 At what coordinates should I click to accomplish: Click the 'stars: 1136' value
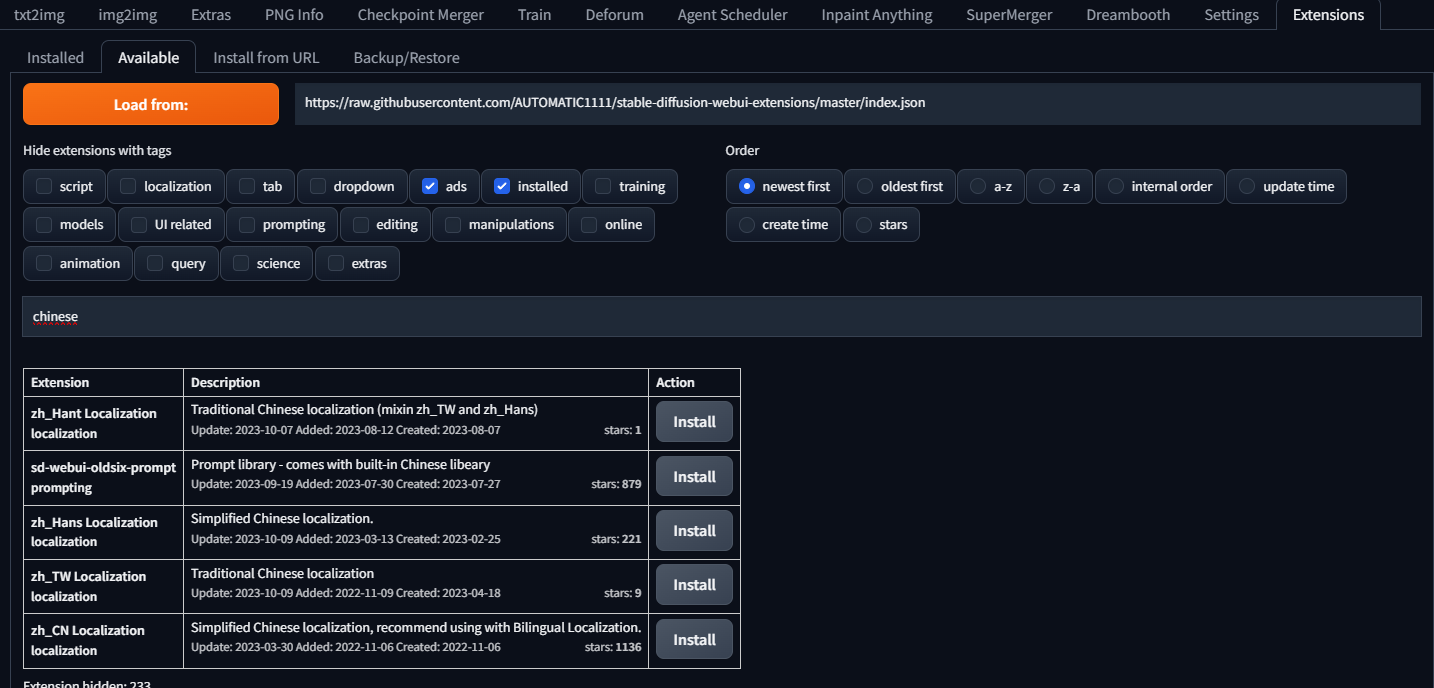tap(613, 647)
